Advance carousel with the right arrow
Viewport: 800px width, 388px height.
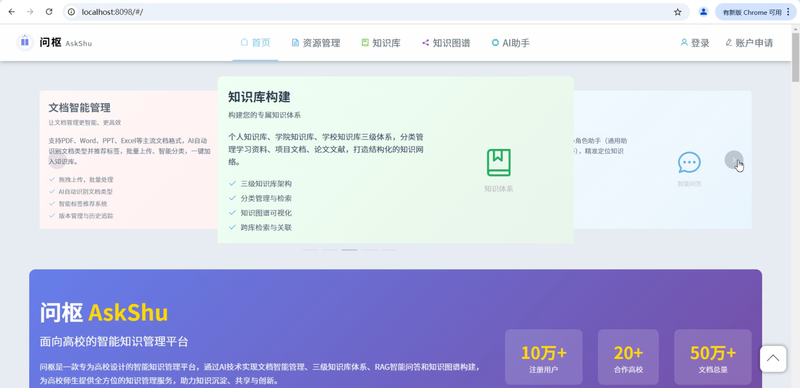pyautogui.click(x=734, y=160)
